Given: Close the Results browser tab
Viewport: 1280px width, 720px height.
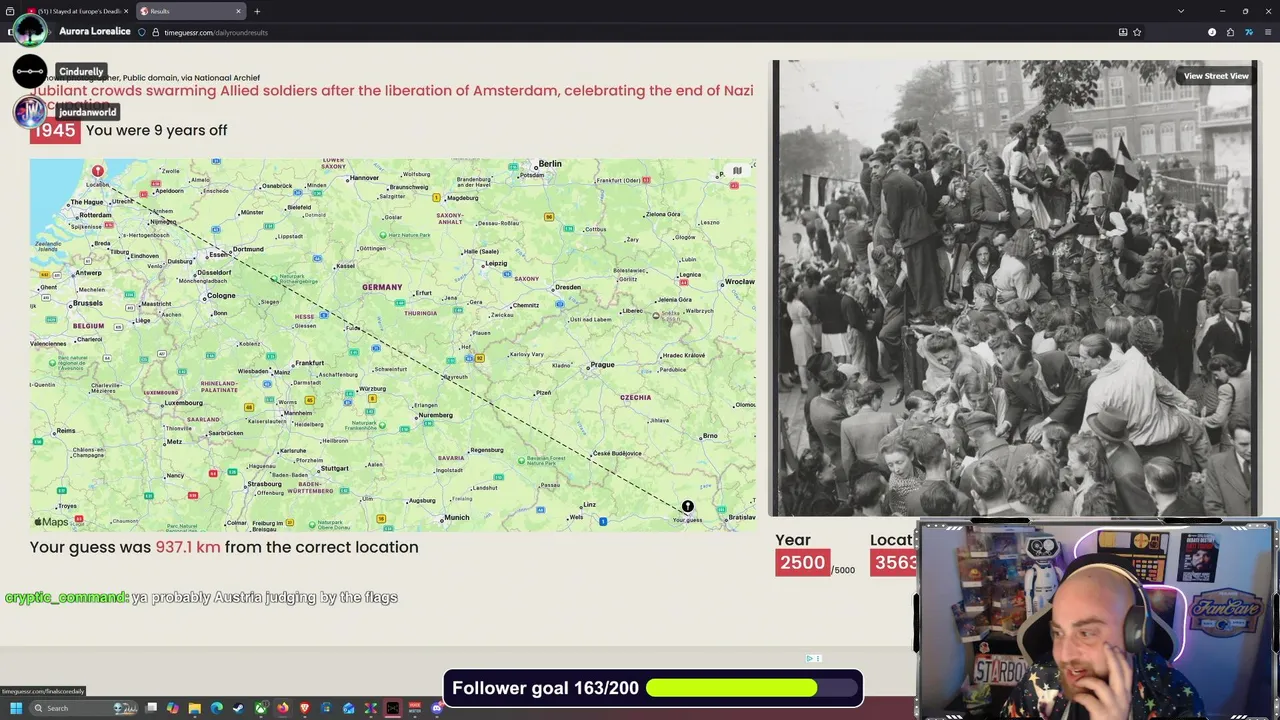Looking at the screenshot, I should (238, 11).
